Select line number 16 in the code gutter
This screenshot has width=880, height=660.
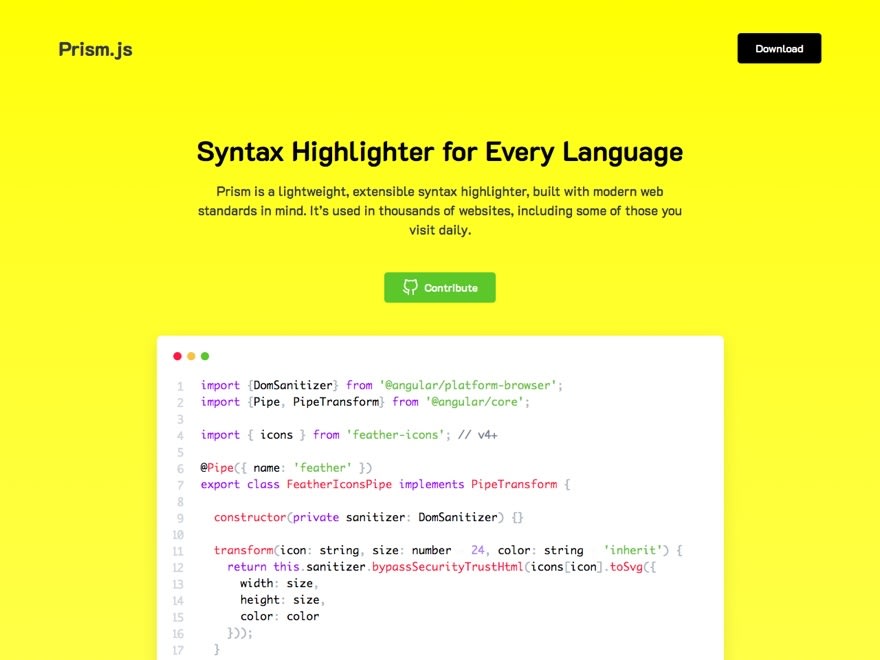(x=178, y=633)
